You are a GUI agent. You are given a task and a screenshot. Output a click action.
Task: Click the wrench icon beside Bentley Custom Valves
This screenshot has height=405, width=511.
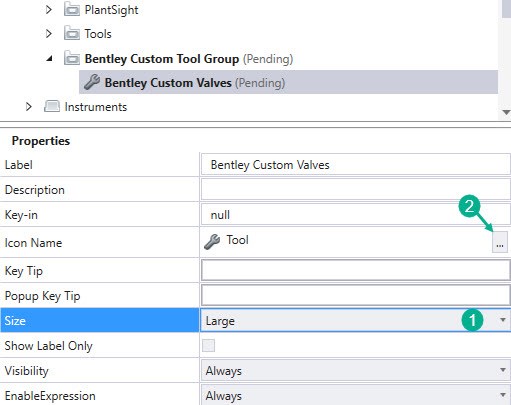point(92,82)
